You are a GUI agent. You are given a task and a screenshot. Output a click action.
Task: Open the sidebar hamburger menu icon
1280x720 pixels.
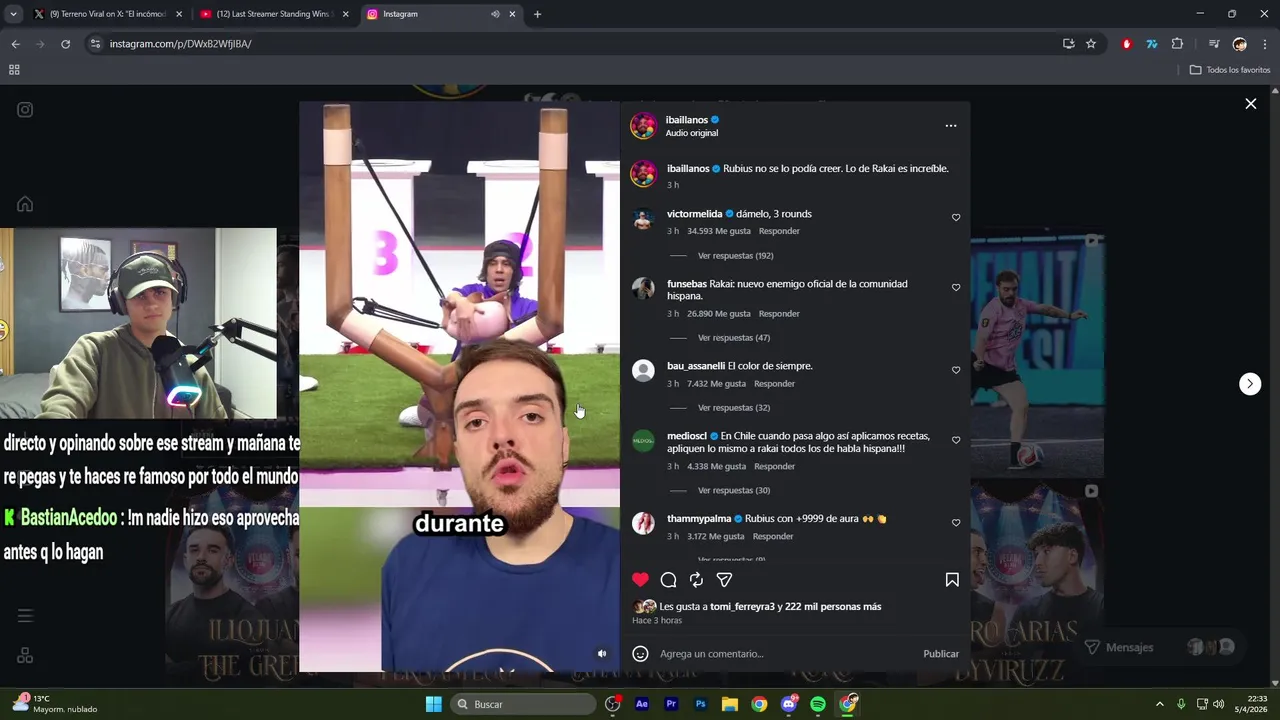pos(25,616)
